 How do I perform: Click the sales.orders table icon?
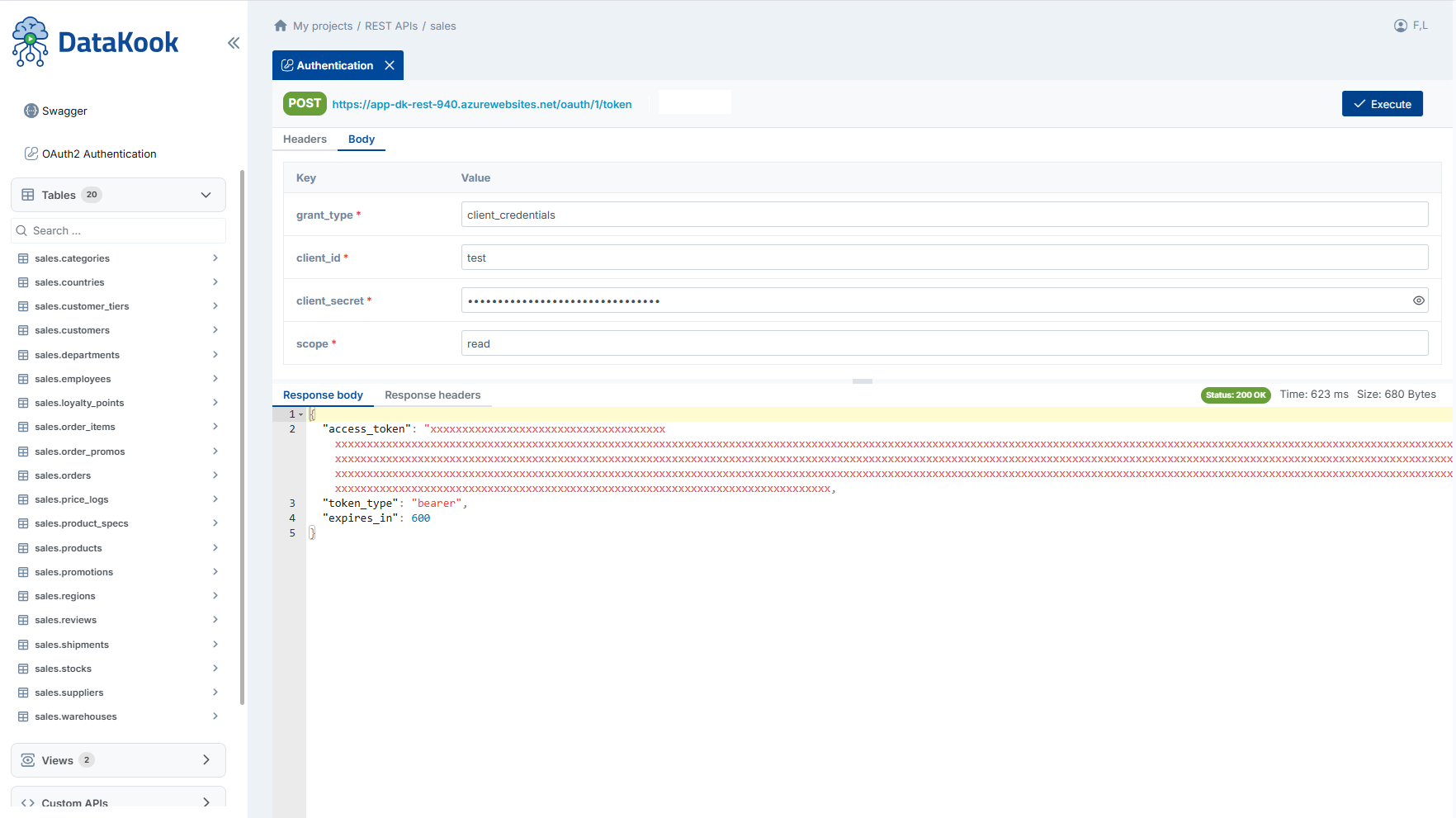click(x=23, y=475)
